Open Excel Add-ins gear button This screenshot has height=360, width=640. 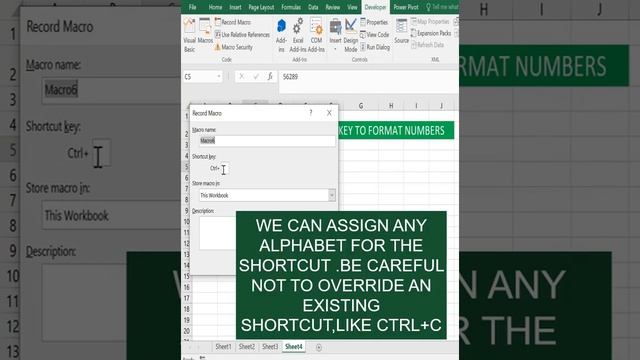[298, 36]
